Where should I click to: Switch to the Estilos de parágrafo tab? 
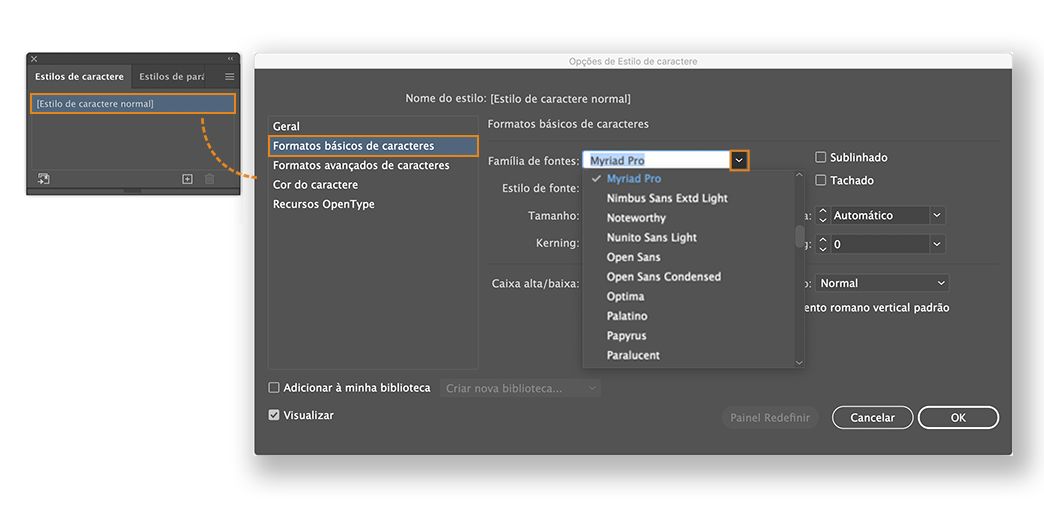171,76
